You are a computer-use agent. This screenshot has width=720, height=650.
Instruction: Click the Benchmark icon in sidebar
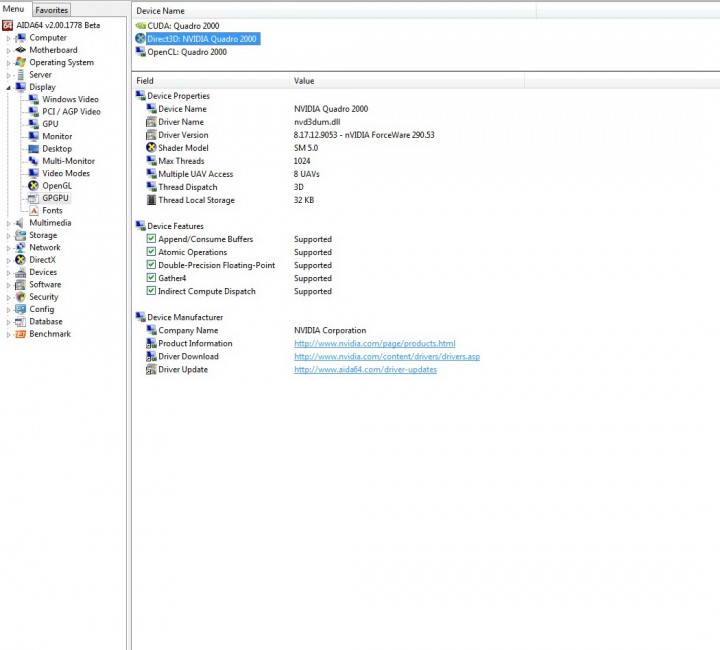(x=20, y=334)
